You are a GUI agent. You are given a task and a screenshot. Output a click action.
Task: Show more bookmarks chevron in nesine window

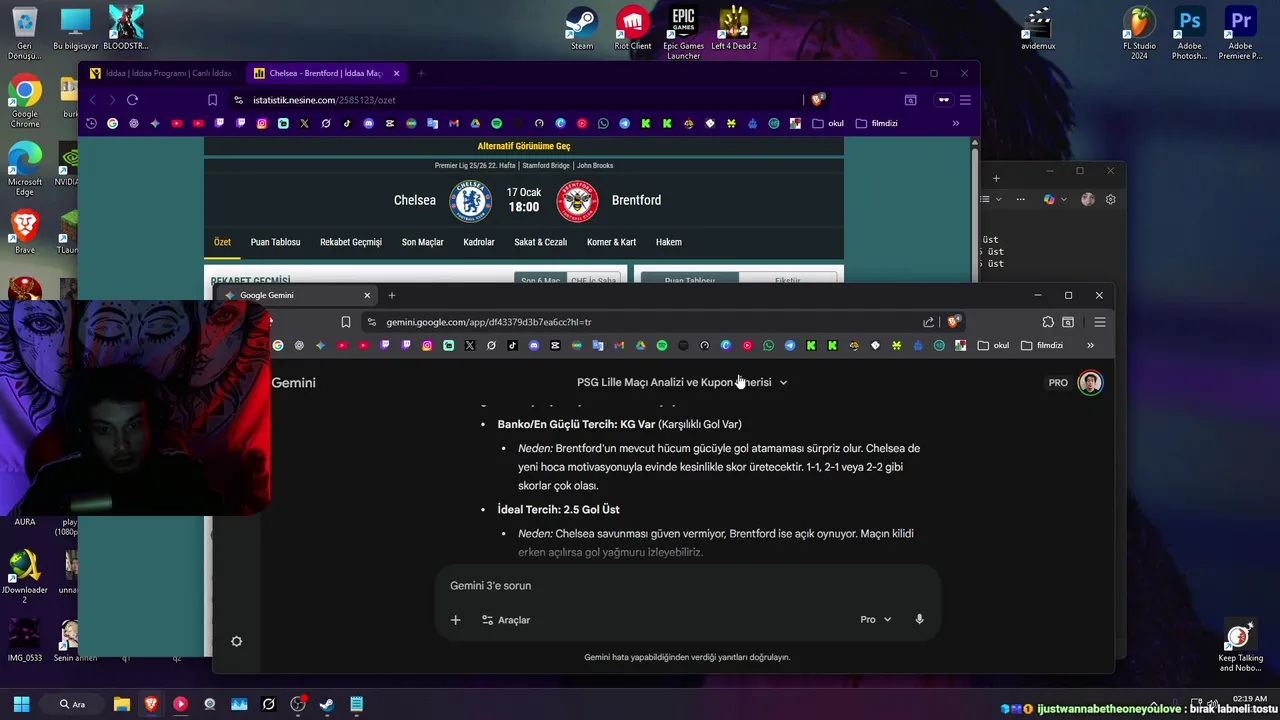coord(955,124)
